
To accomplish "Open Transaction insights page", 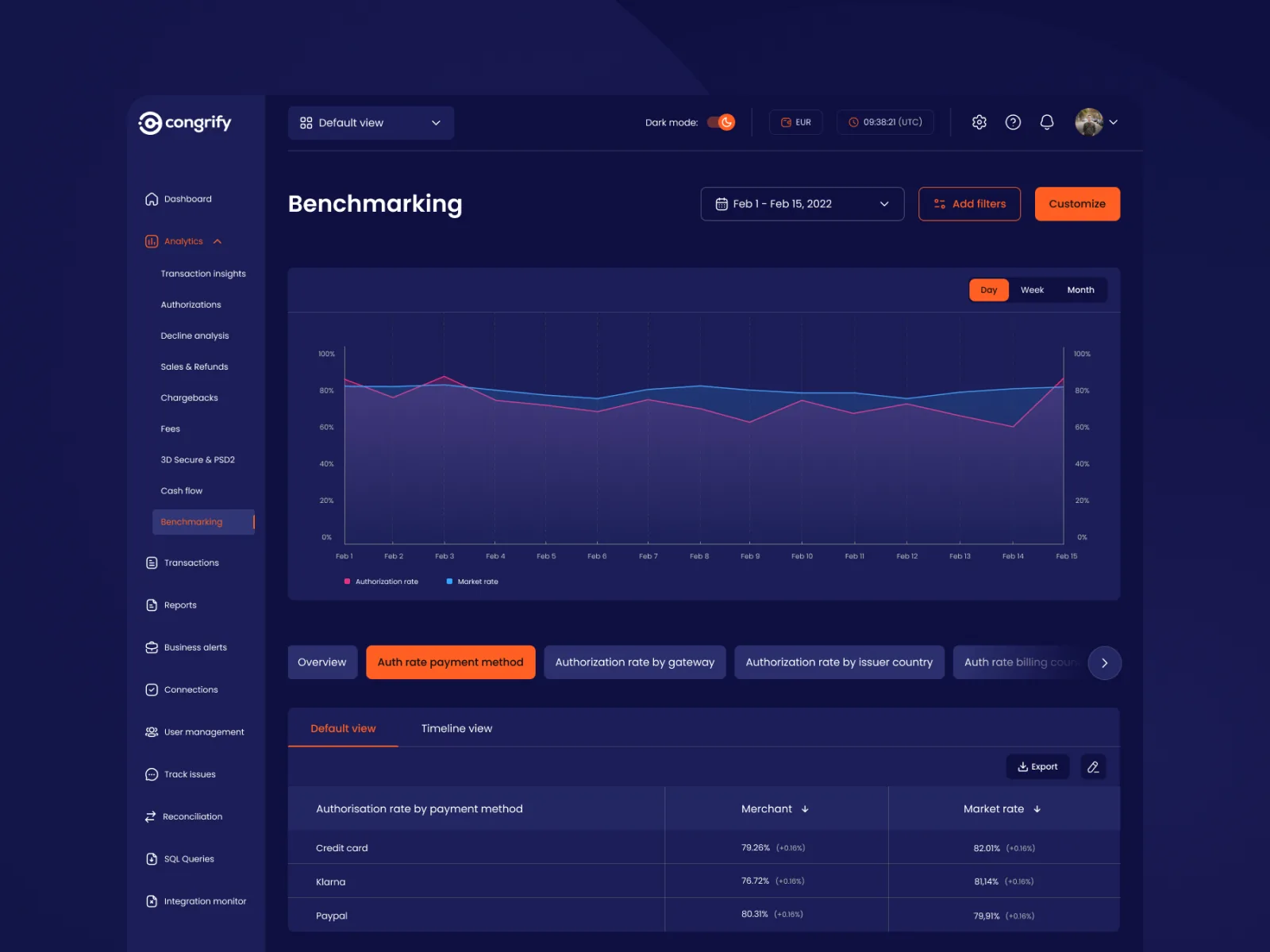I will pyautogui.click(x=203, y=274).
